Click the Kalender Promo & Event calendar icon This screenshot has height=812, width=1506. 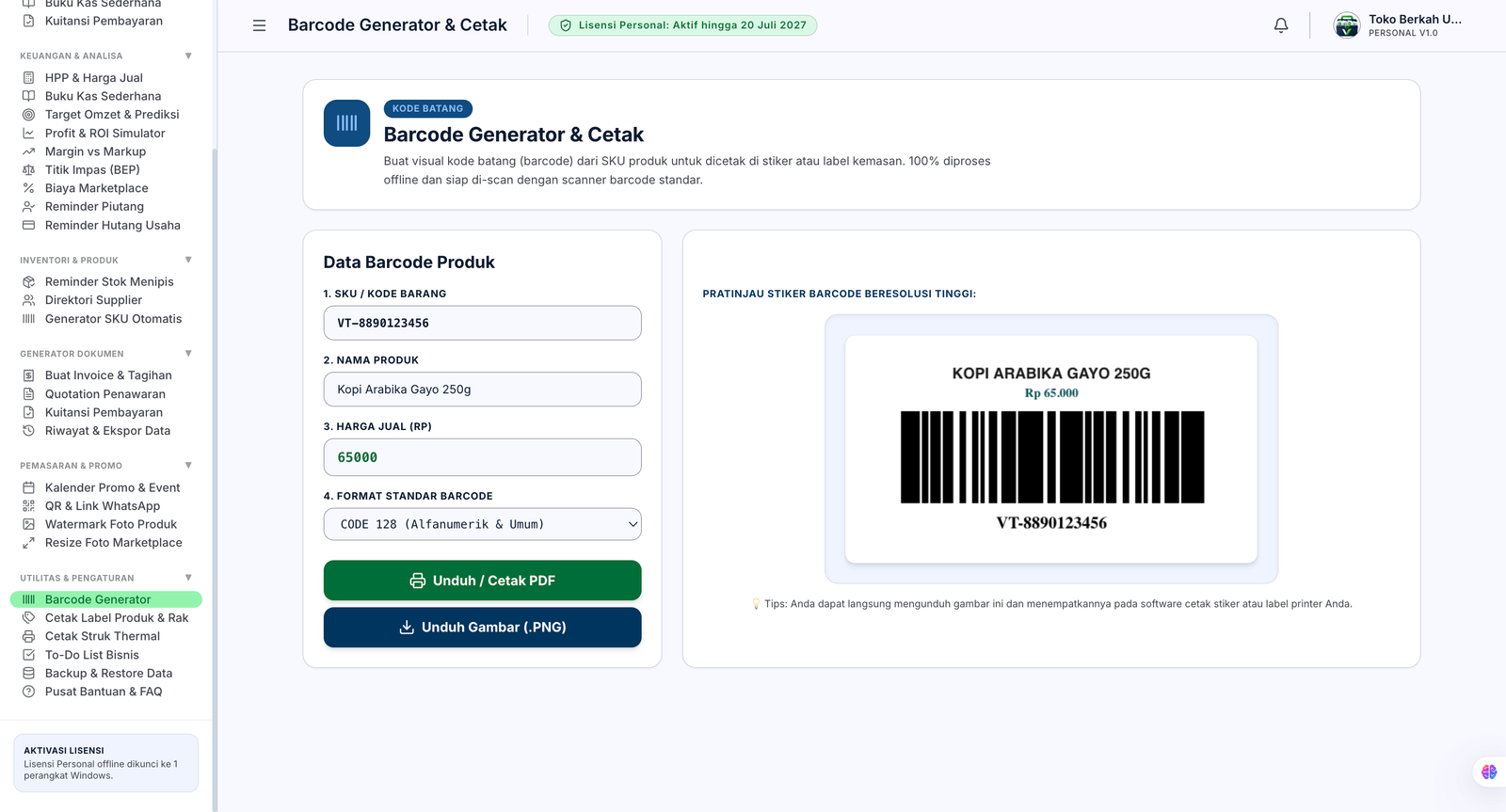28,487
